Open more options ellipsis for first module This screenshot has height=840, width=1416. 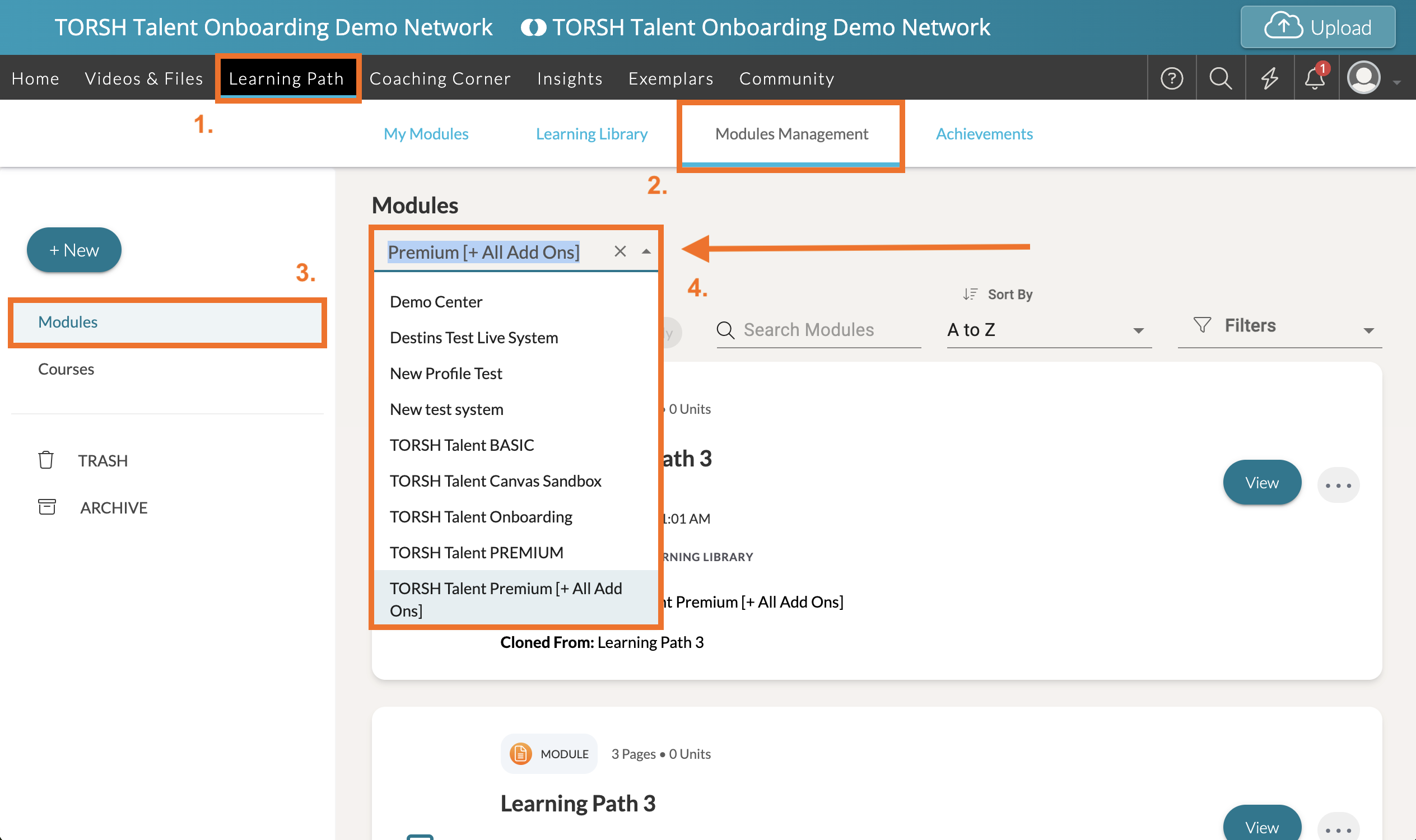point(1338,485)
